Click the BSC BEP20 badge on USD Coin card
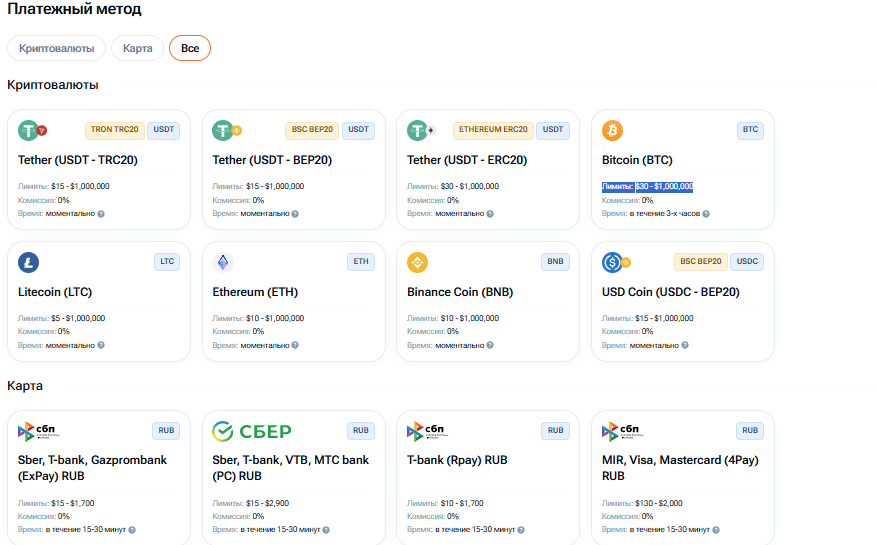 (x=701, y=262)
